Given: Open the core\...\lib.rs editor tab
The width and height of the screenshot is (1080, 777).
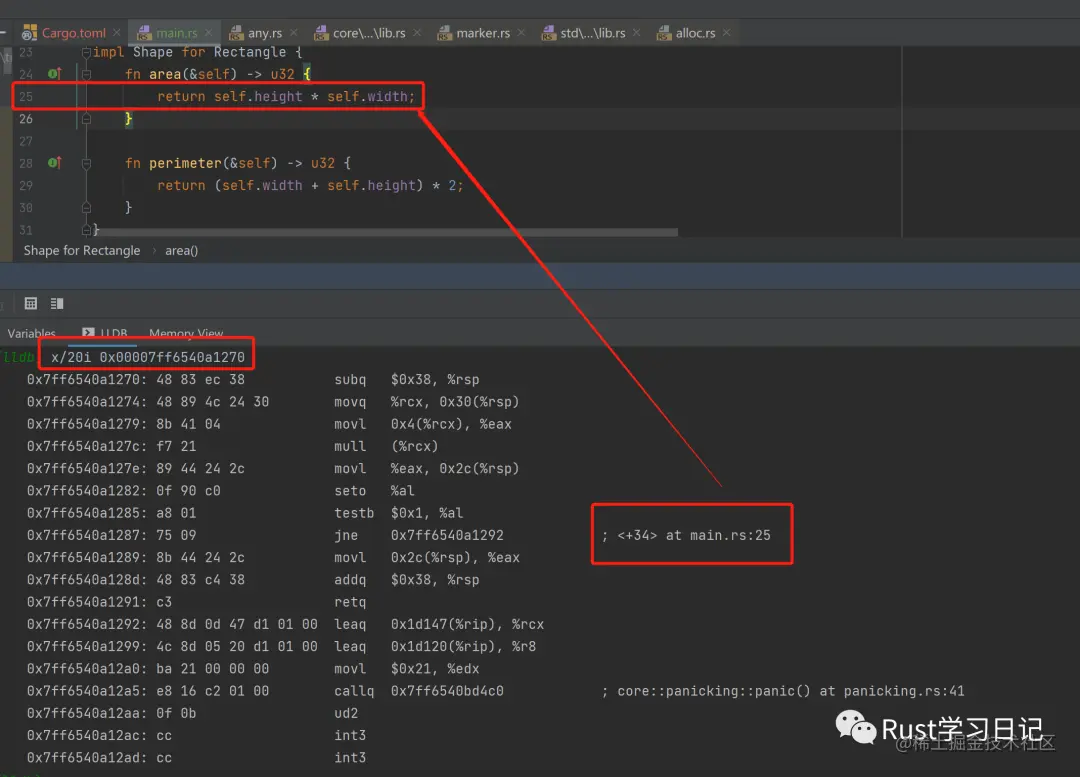Looking at the screenshot, I should (x=369, y=33).
